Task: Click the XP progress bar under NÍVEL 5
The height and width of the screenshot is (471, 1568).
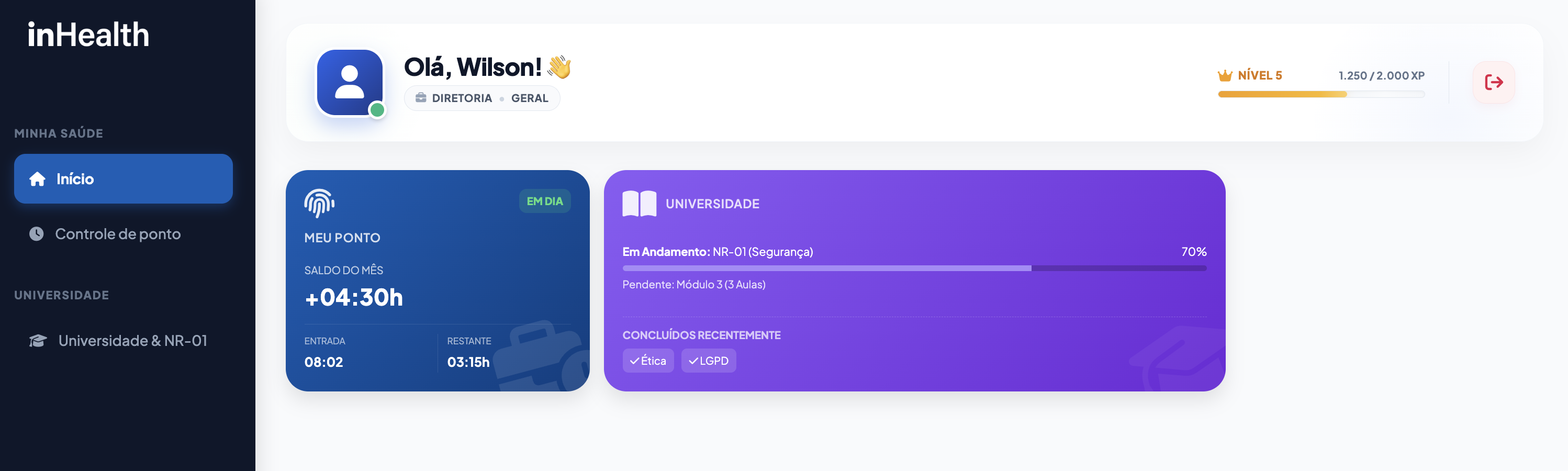Action: [x=1321, y=94]
